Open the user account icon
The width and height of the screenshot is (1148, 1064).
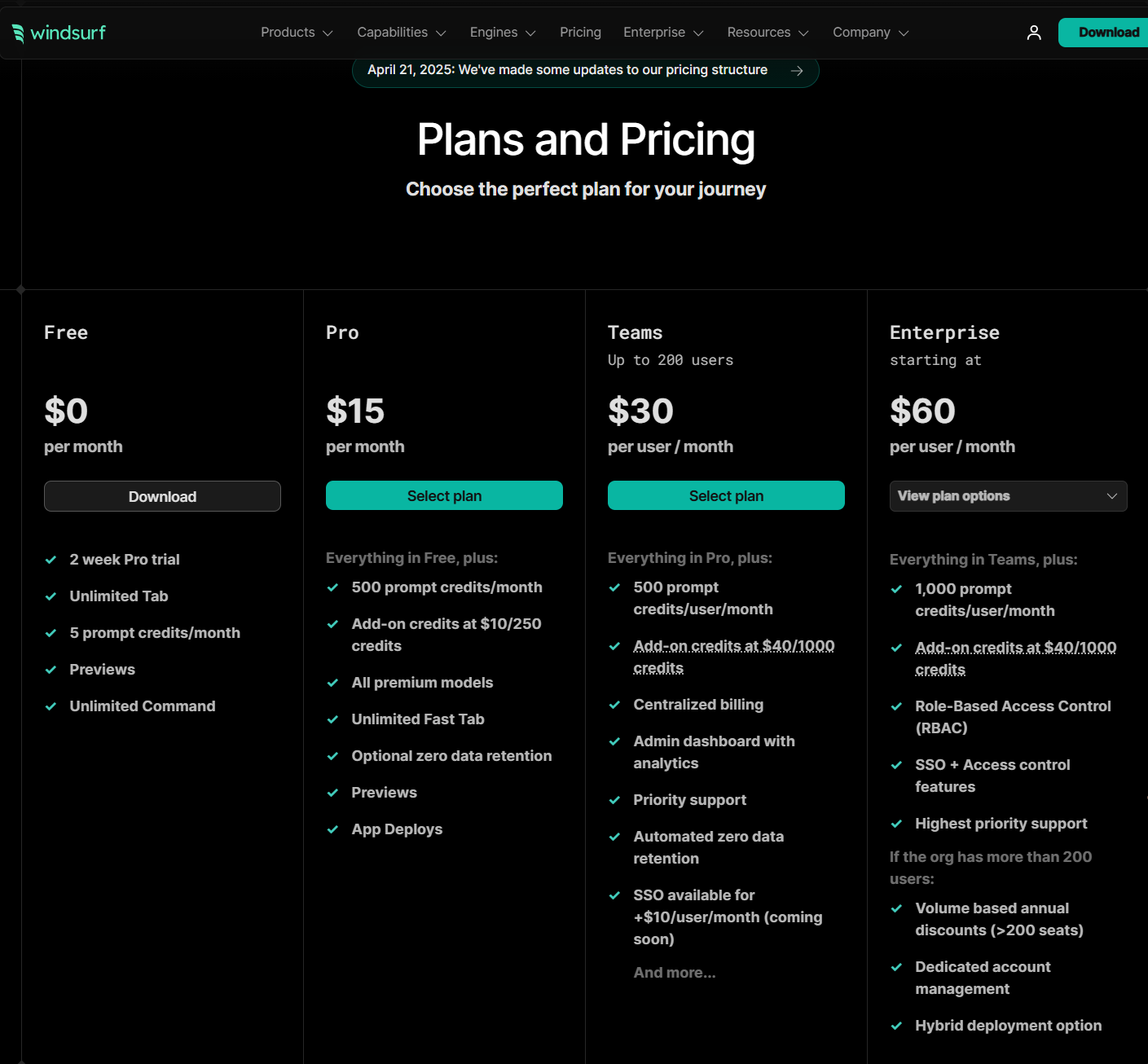[x=1034, y=33]
